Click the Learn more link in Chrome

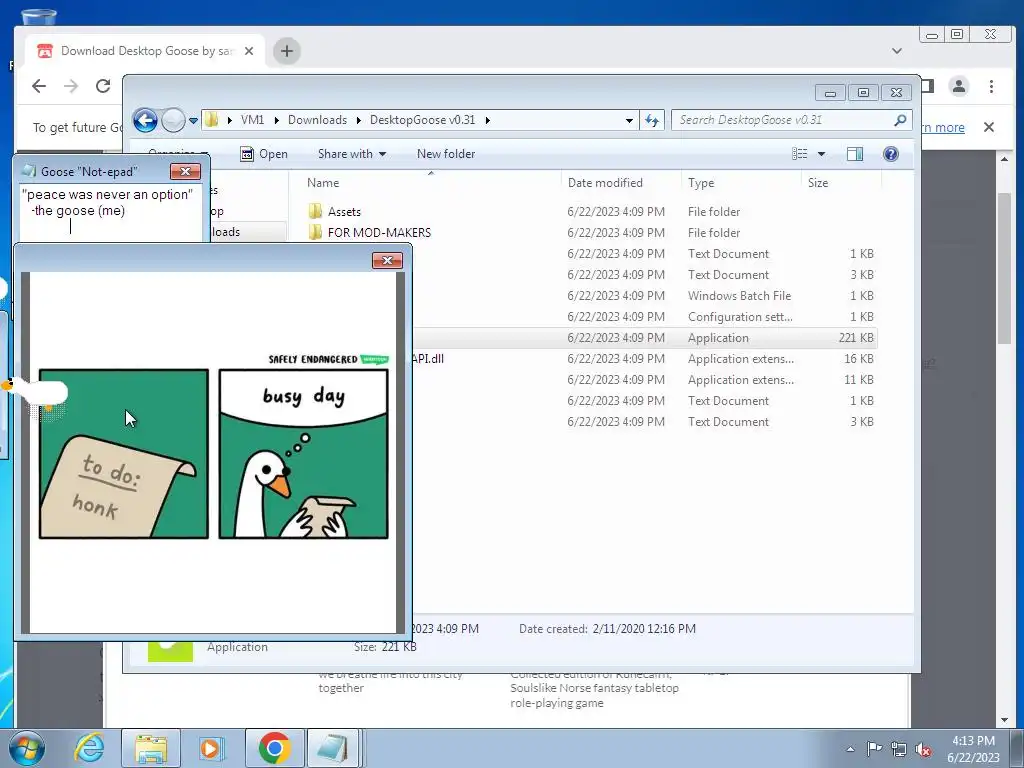944,127
